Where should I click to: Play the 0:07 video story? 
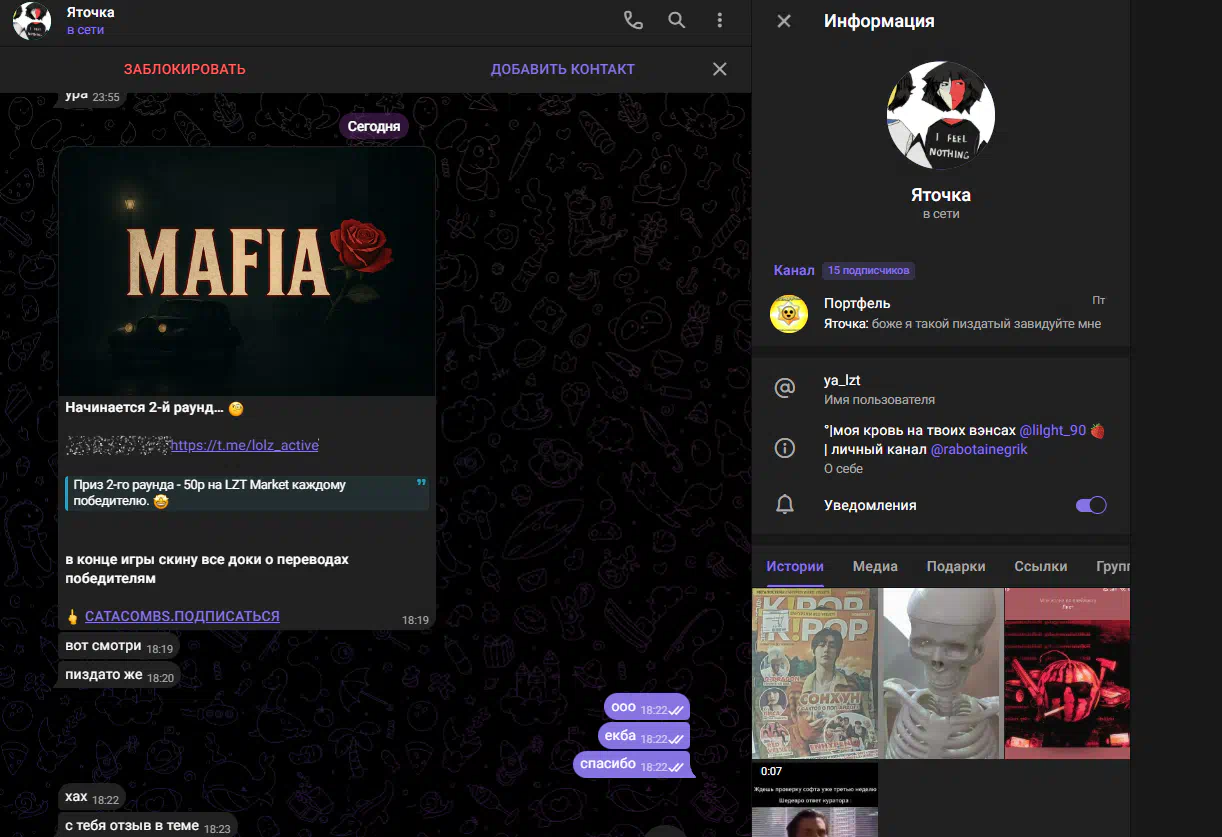[815, 800]
